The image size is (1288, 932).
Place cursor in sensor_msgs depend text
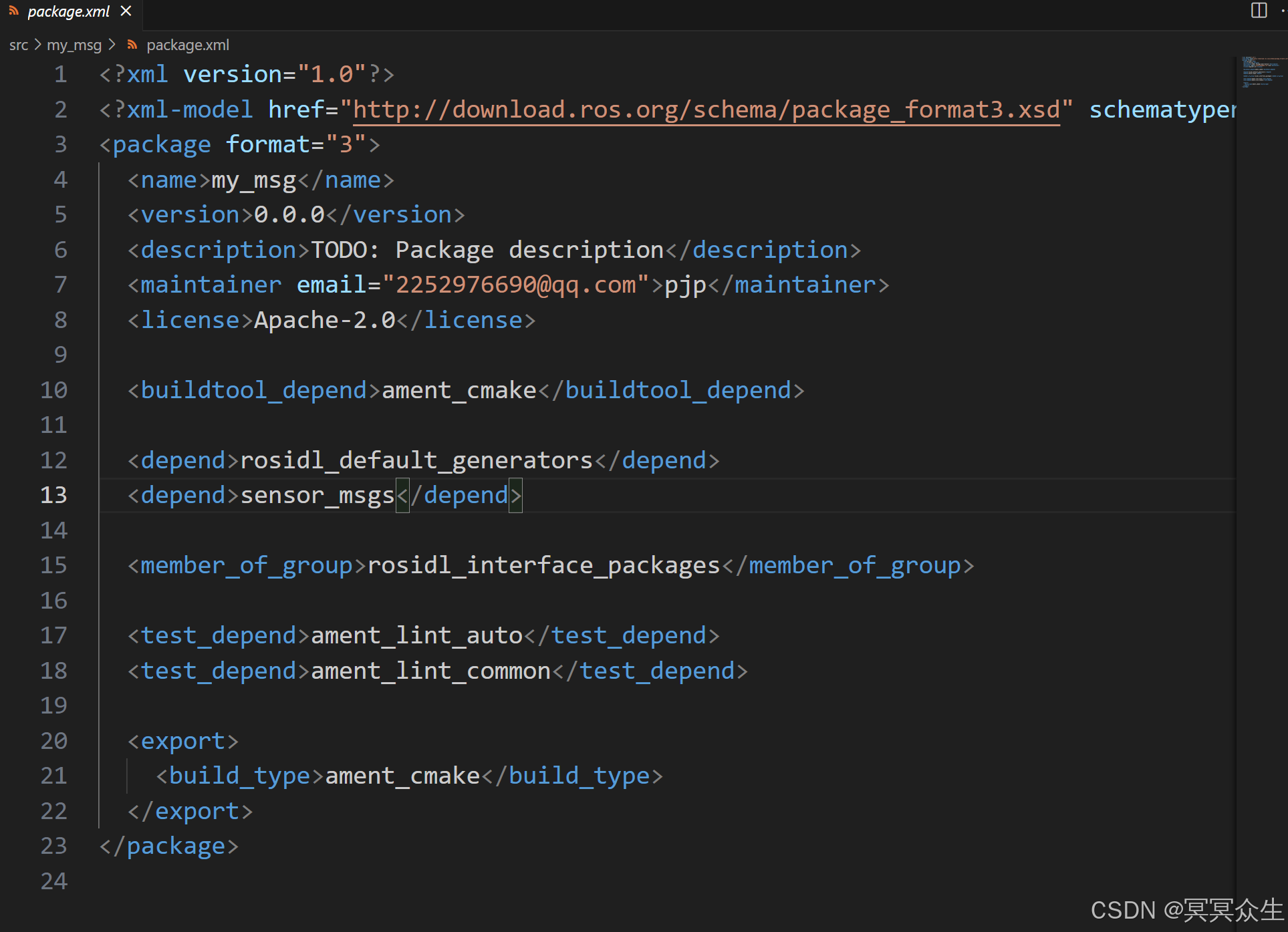317,496
